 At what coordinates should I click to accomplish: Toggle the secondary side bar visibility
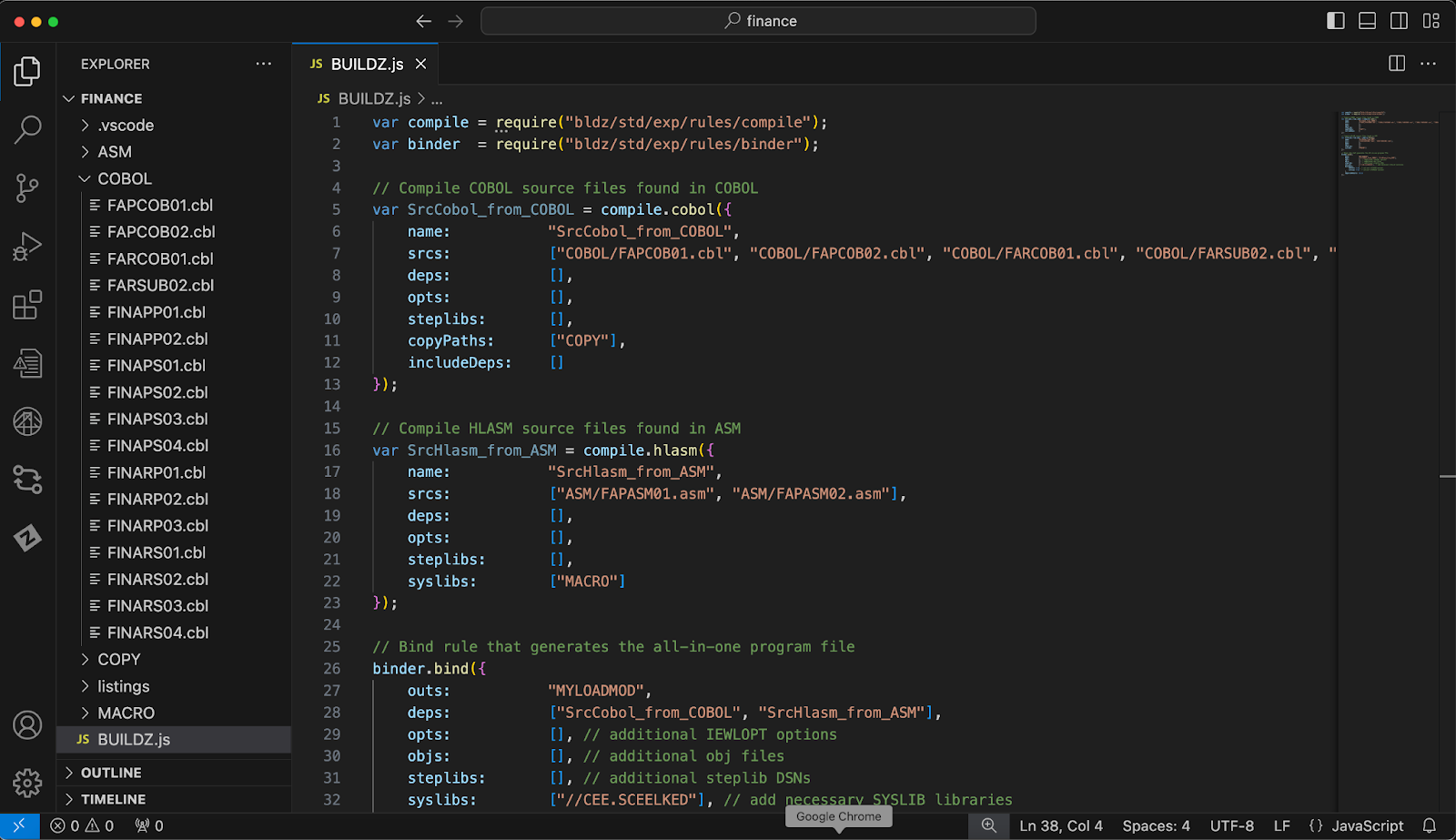click(1400, 21)
